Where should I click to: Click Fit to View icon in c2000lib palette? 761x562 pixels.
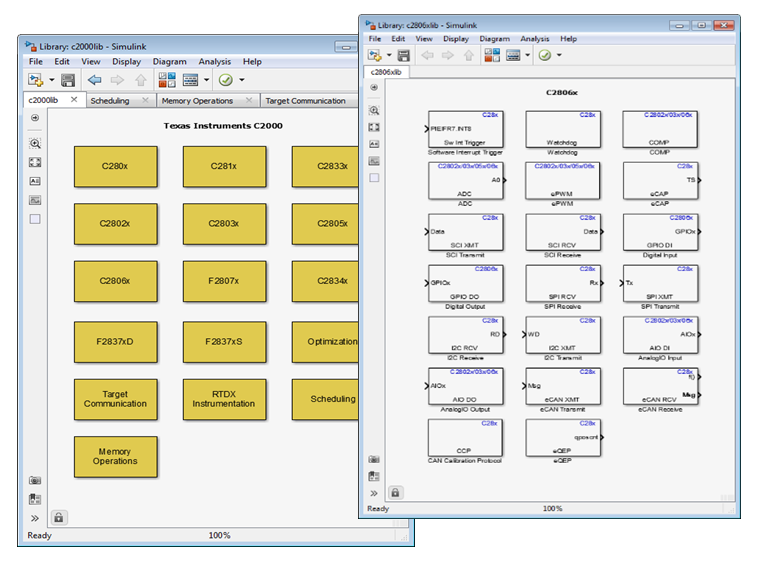(35, 162)
